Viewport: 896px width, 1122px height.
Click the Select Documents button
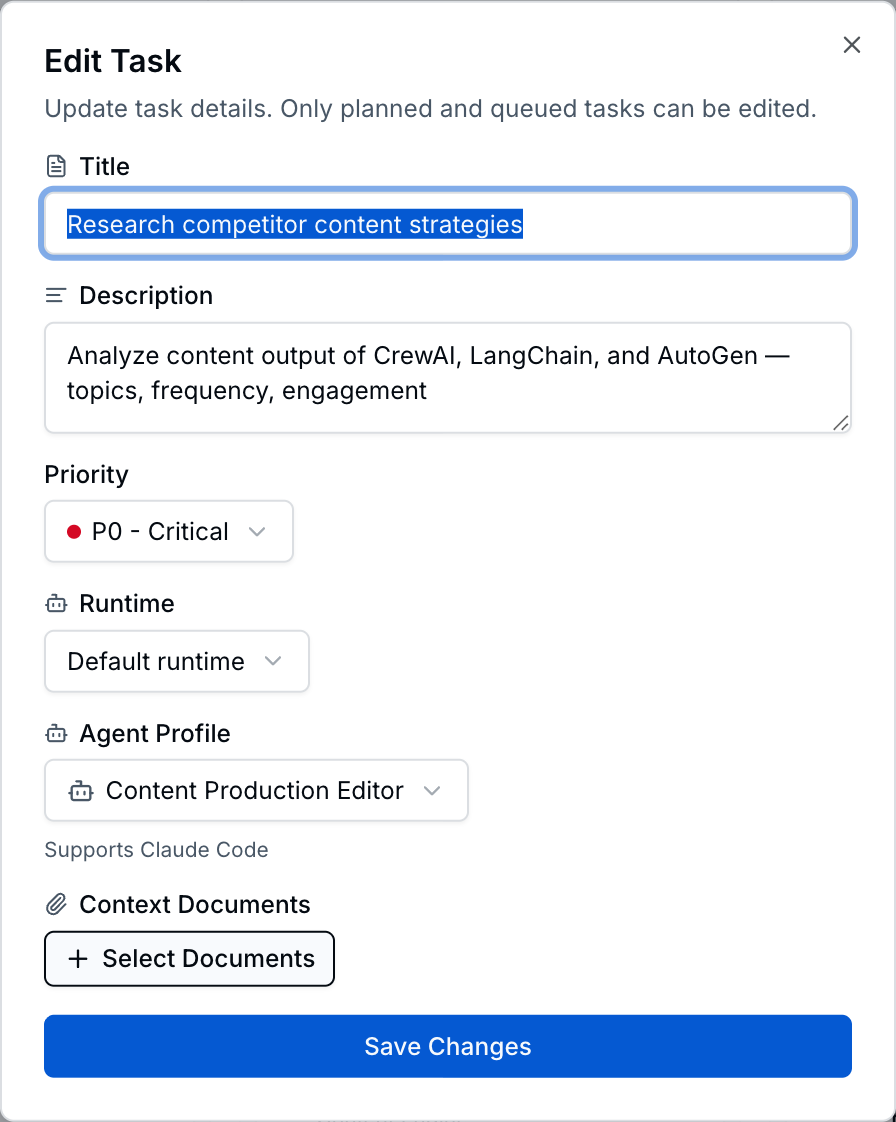click(x=189, y=958)
